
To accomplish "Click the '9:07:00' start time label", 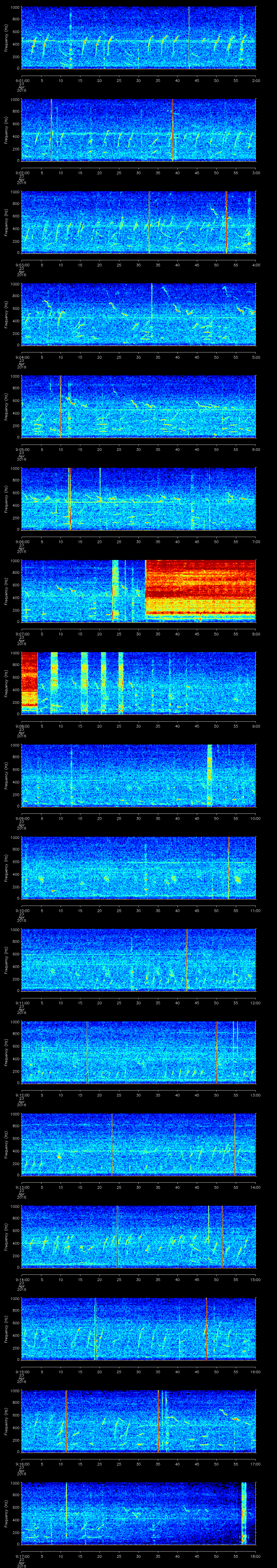I will coord(22,634).
